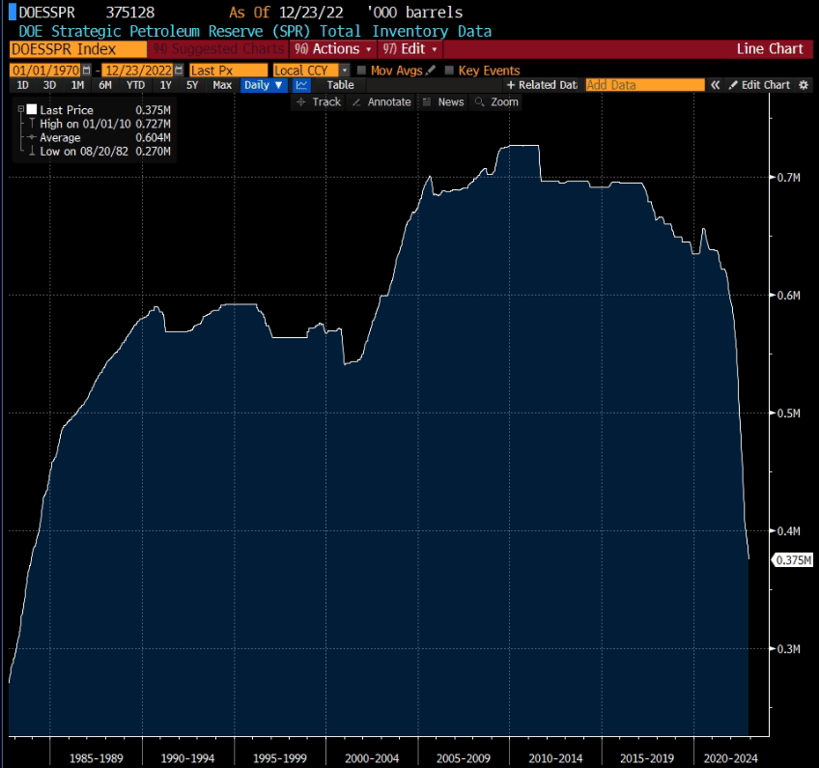Select the 1Y range tab
819x768 pixels.
tap(166, 85)
